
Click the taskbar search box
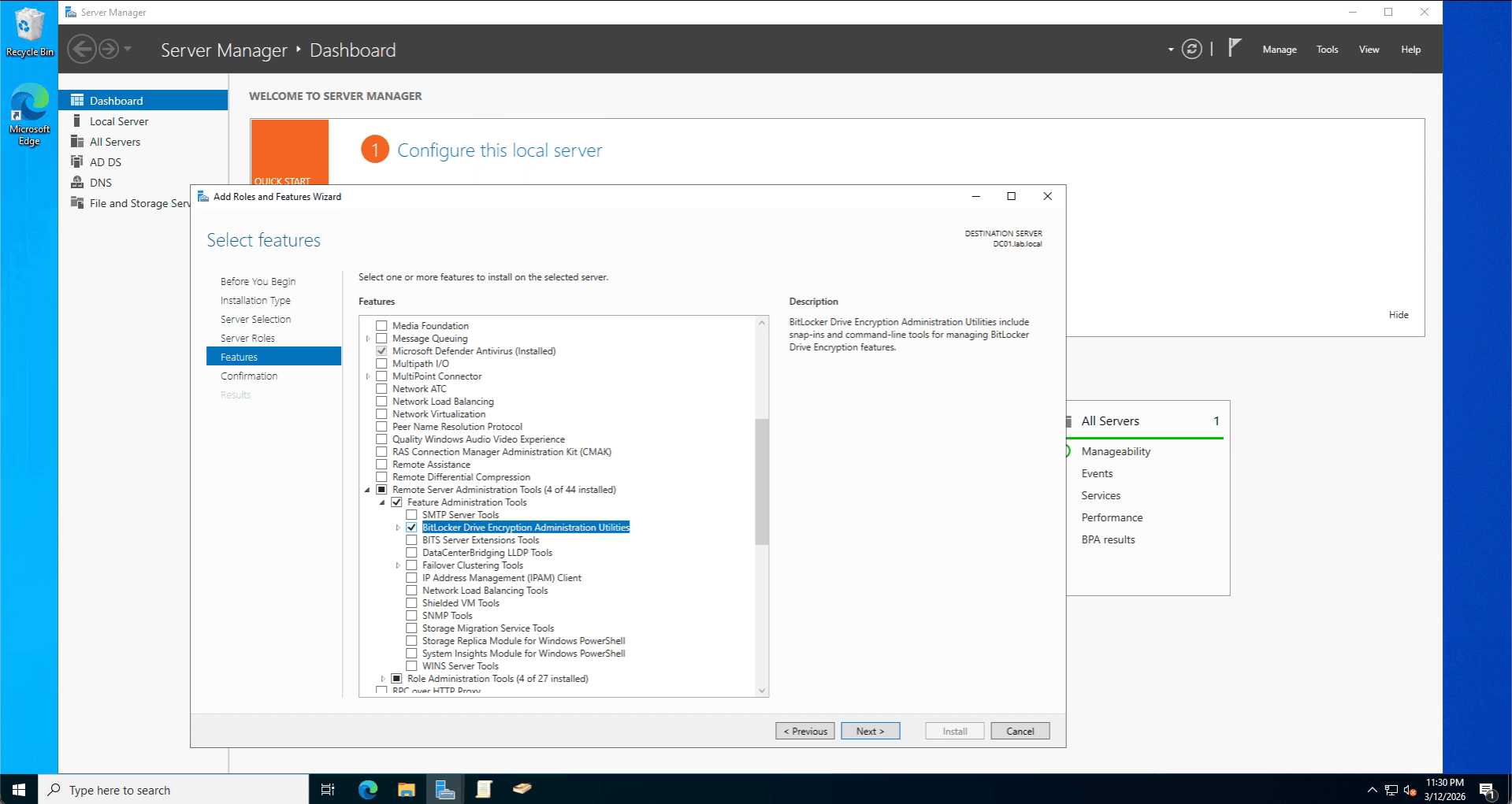tap(173, 789)
